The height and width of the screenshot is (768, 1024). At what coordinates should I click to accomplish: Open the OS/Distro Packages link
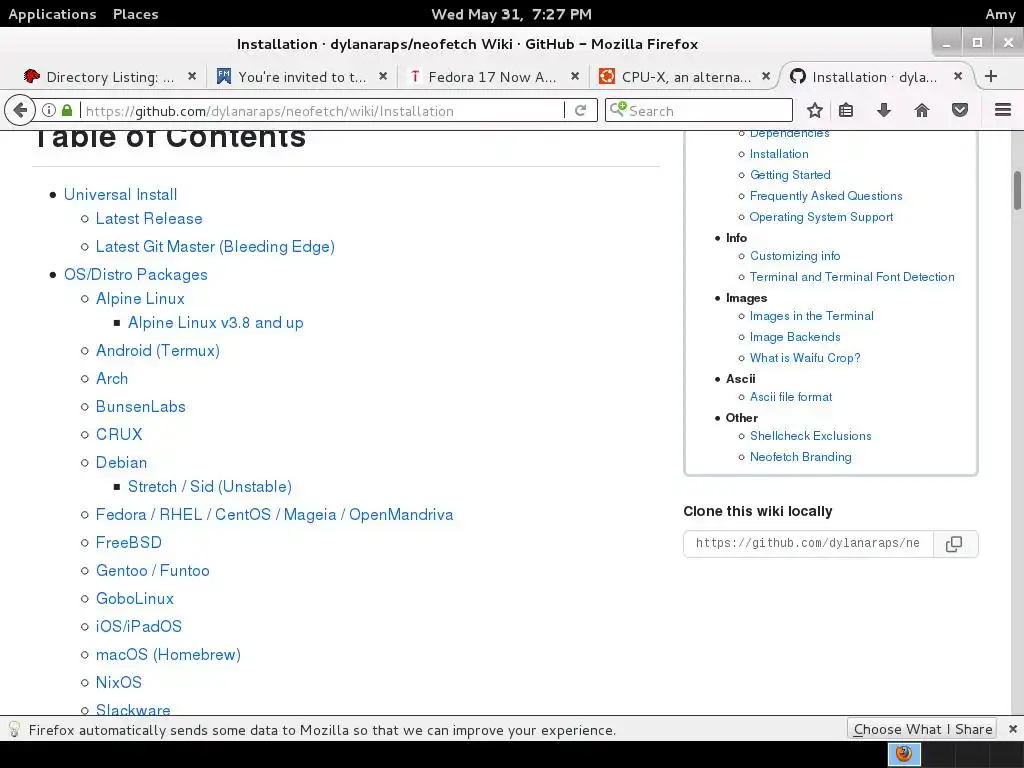(135, 275)
